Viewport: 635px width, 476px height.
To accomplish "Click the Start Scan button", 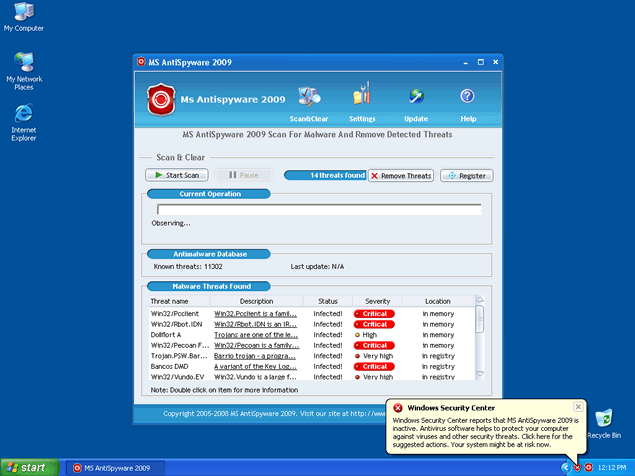I will point(177,175).
